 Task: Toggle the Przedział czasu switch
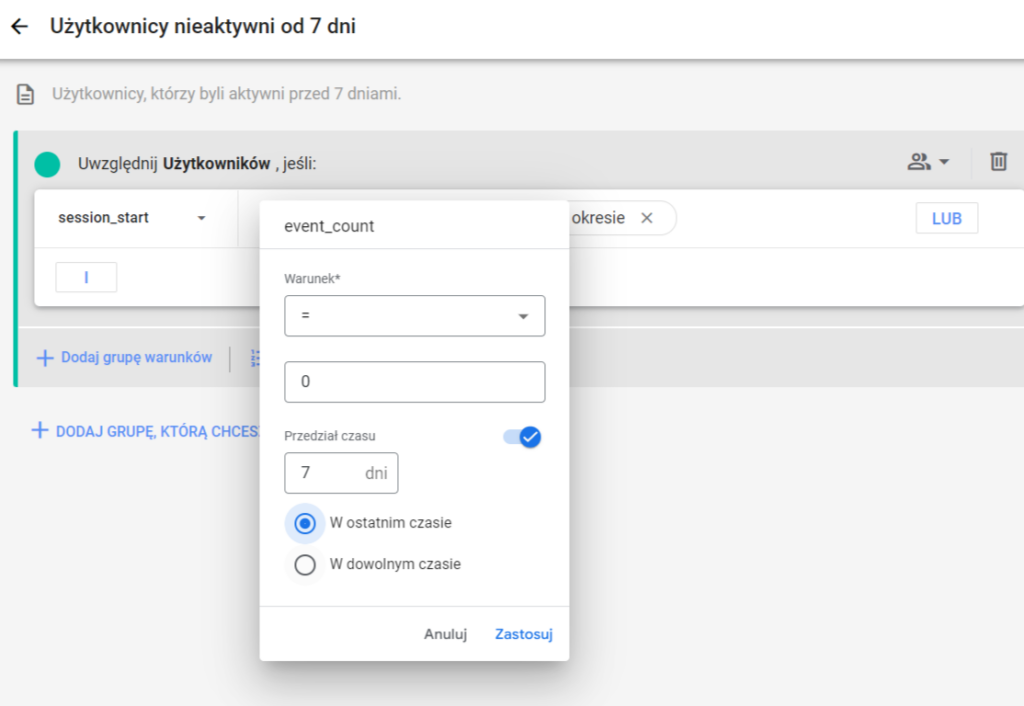tap(522, 437)
